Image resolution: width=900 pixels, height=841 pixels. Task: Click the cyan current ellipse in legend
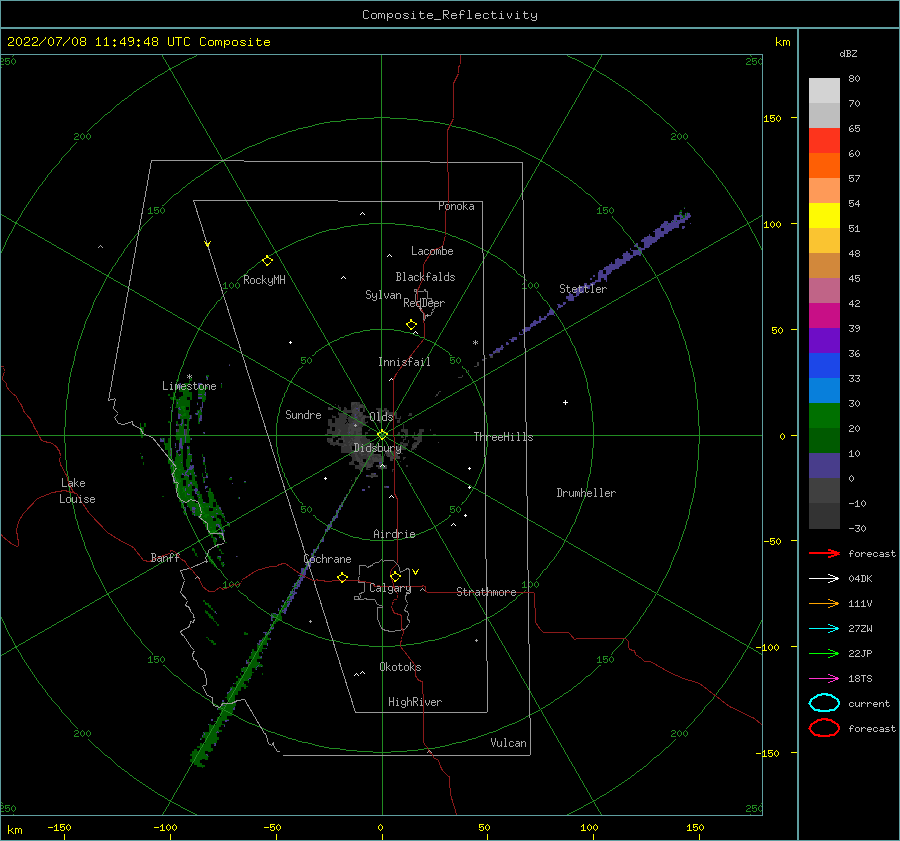[x=824, y=703]
